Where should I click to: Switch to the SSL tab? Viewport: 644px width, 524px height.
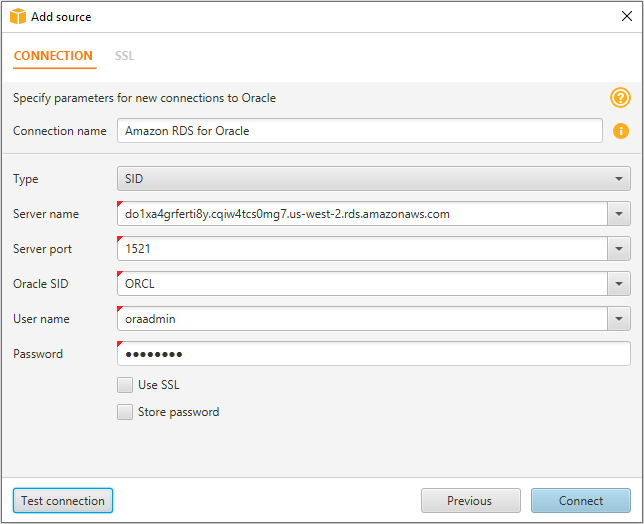tap(124, 56)
